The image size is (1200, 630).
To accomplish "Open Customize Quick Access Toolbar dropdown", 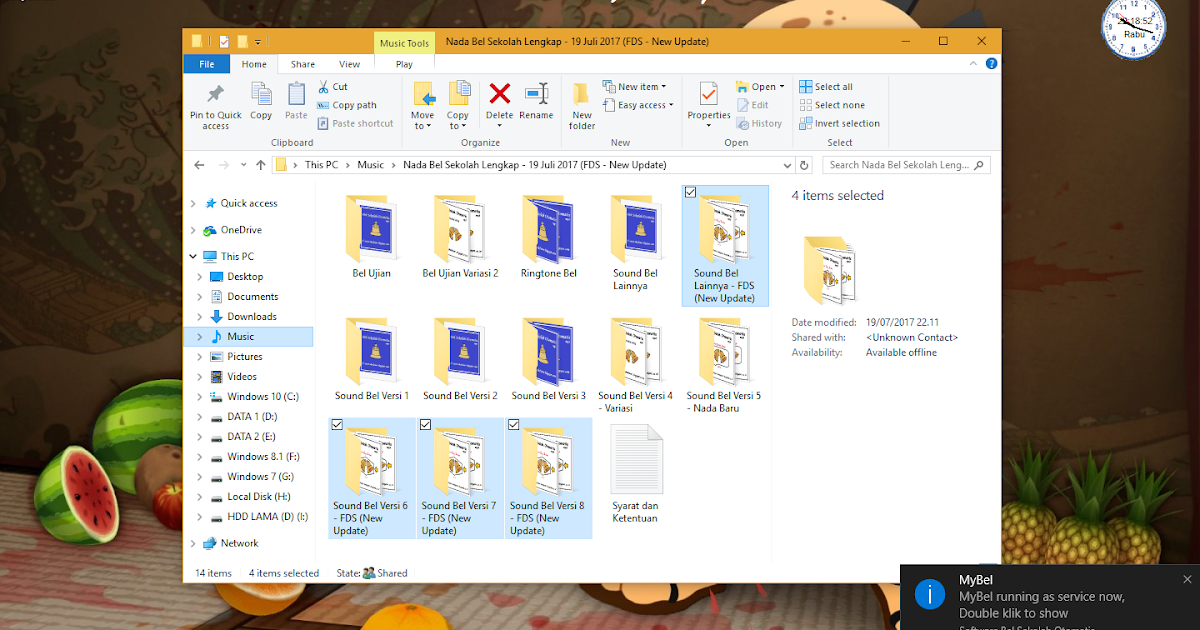I will (x=258, y=42).
